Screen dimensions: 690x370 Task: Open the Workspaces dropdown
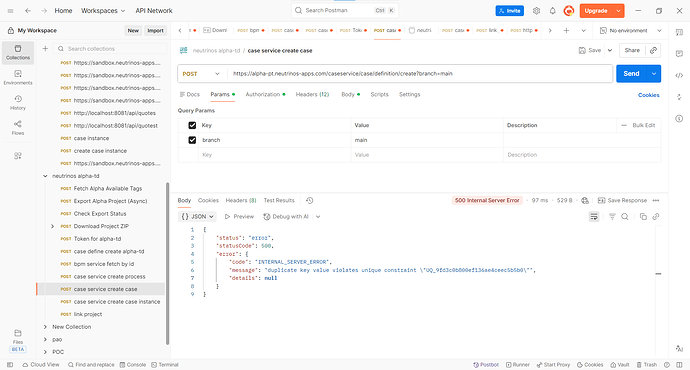pos(103,11)
